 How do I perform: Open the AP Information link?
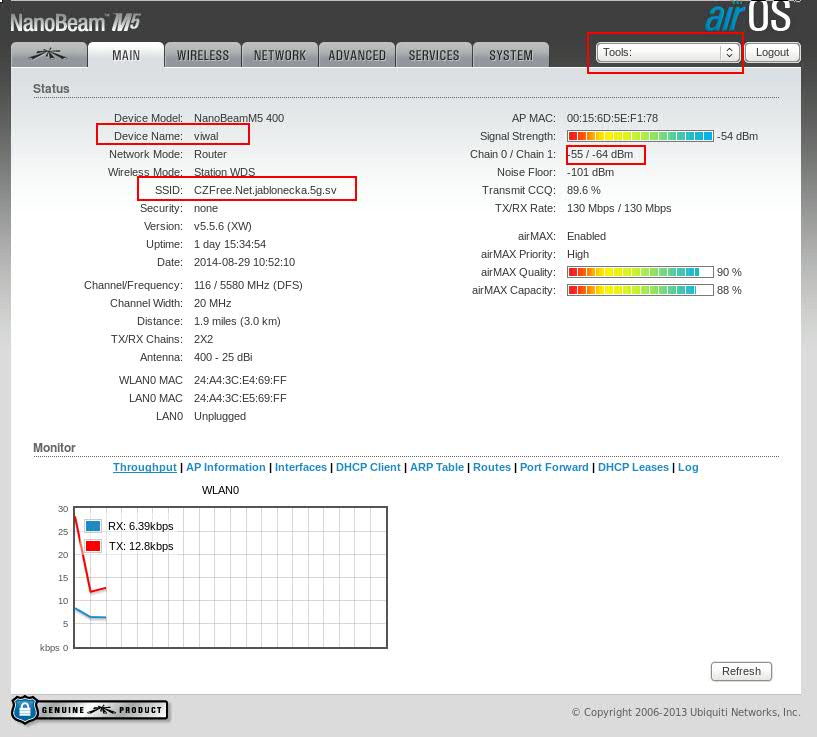(x=226, y=467)
